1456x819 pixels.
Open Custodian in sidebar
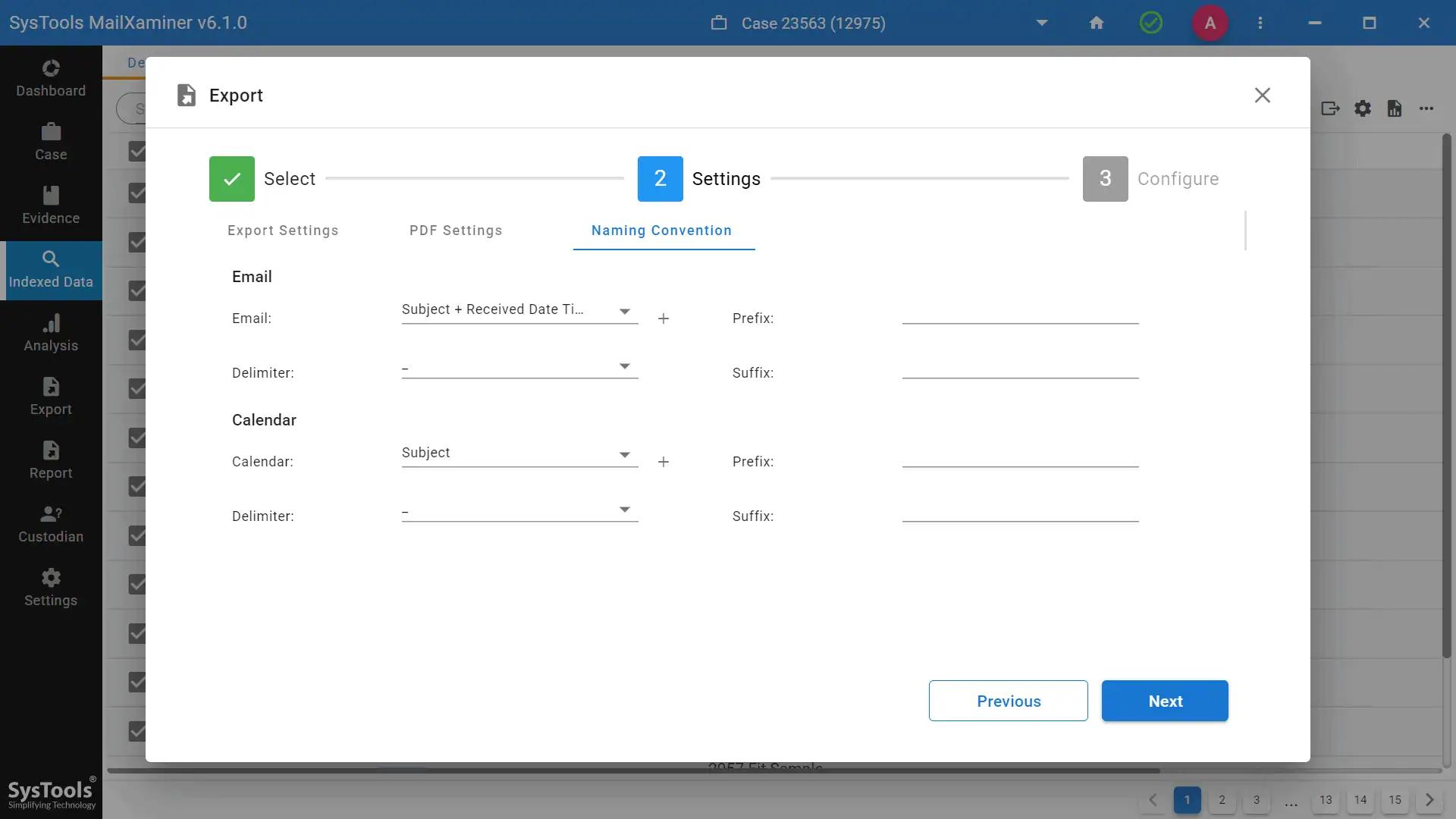pos(51,525)
